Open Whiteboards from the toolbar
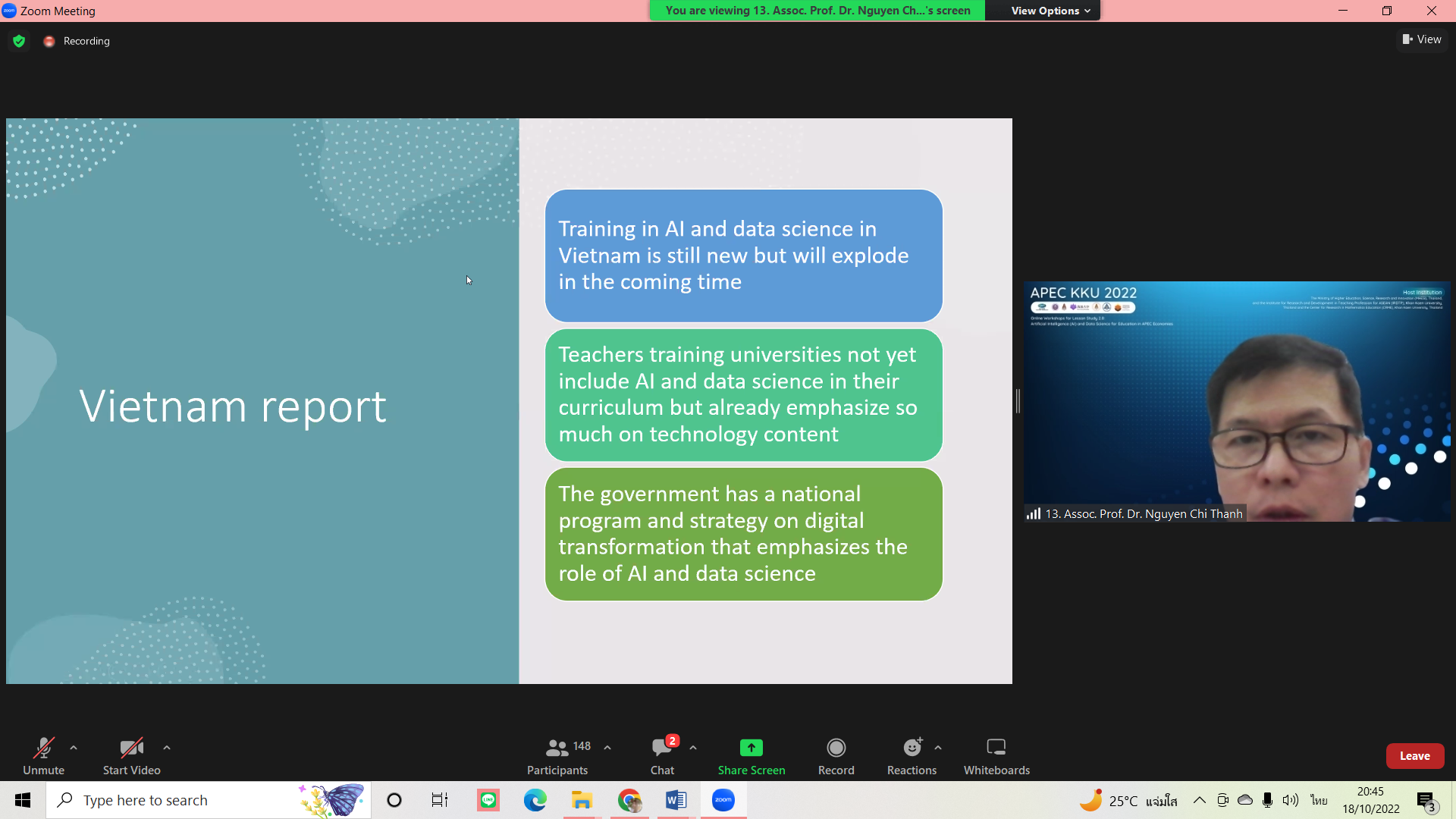The height and width of the screenshot is (819, 1456). 996,748
